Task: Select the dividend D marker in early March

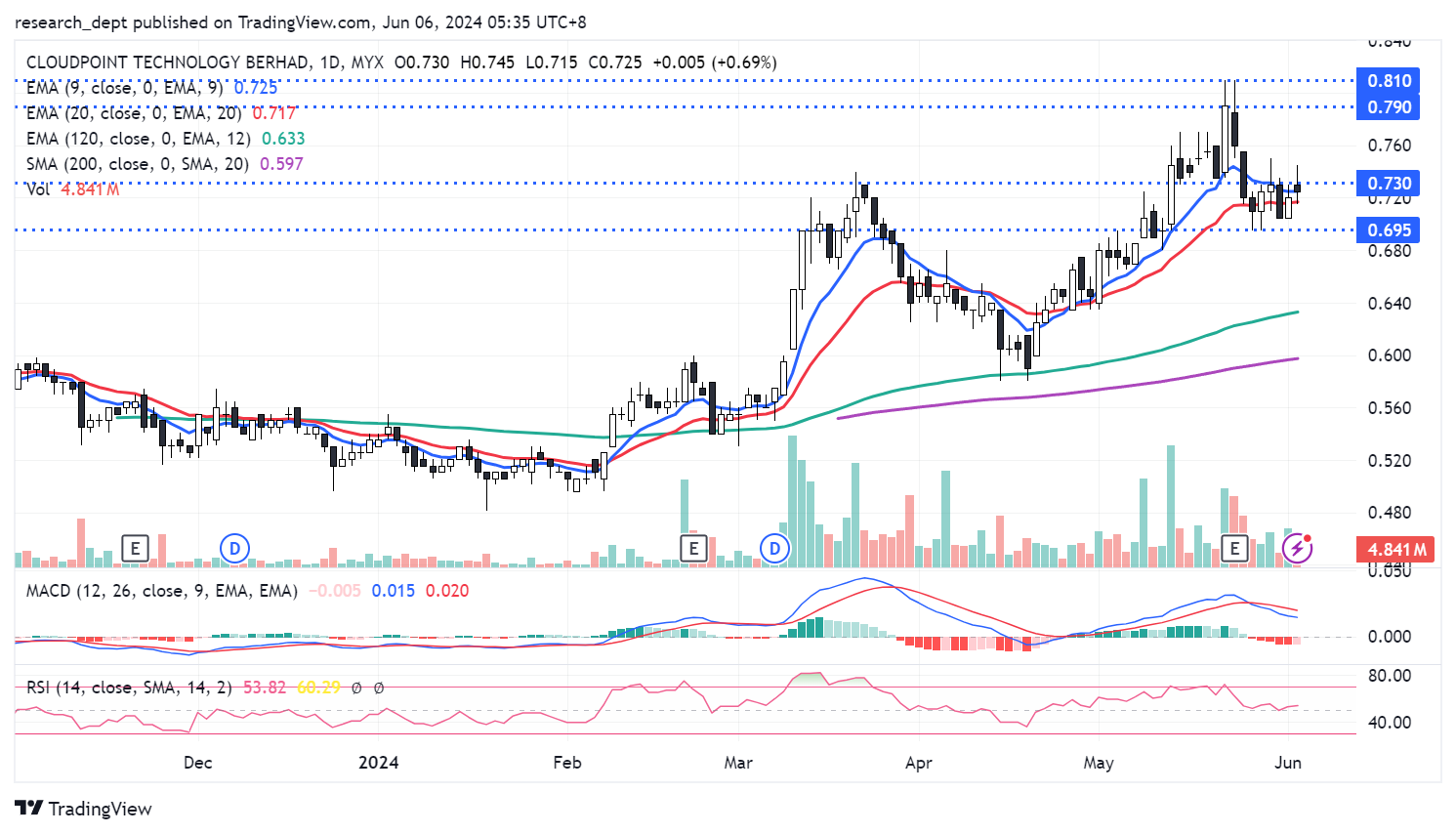Action: point(774,548)
